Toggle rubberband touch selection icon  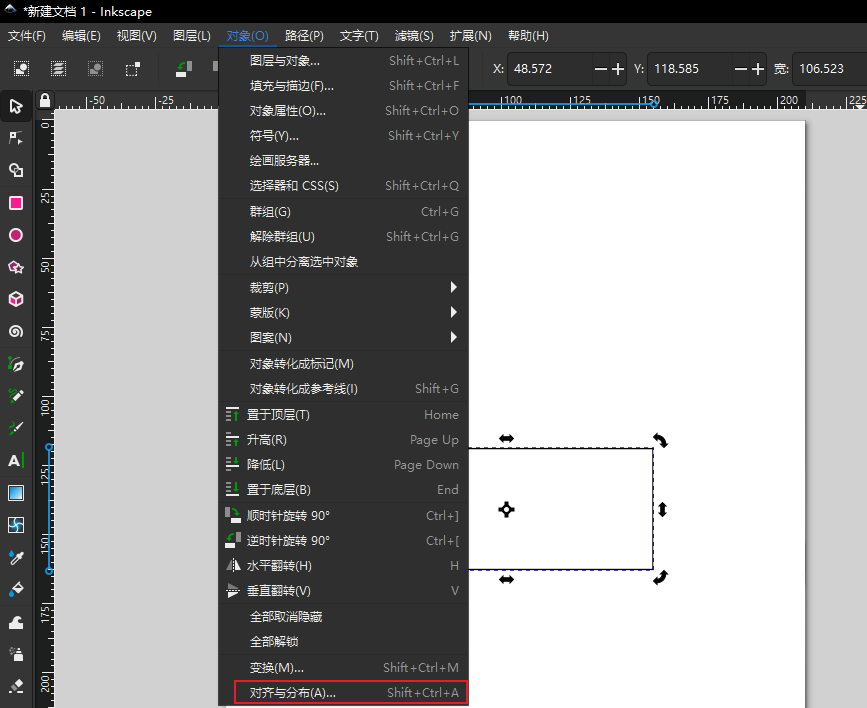click(x=133, y=69)
